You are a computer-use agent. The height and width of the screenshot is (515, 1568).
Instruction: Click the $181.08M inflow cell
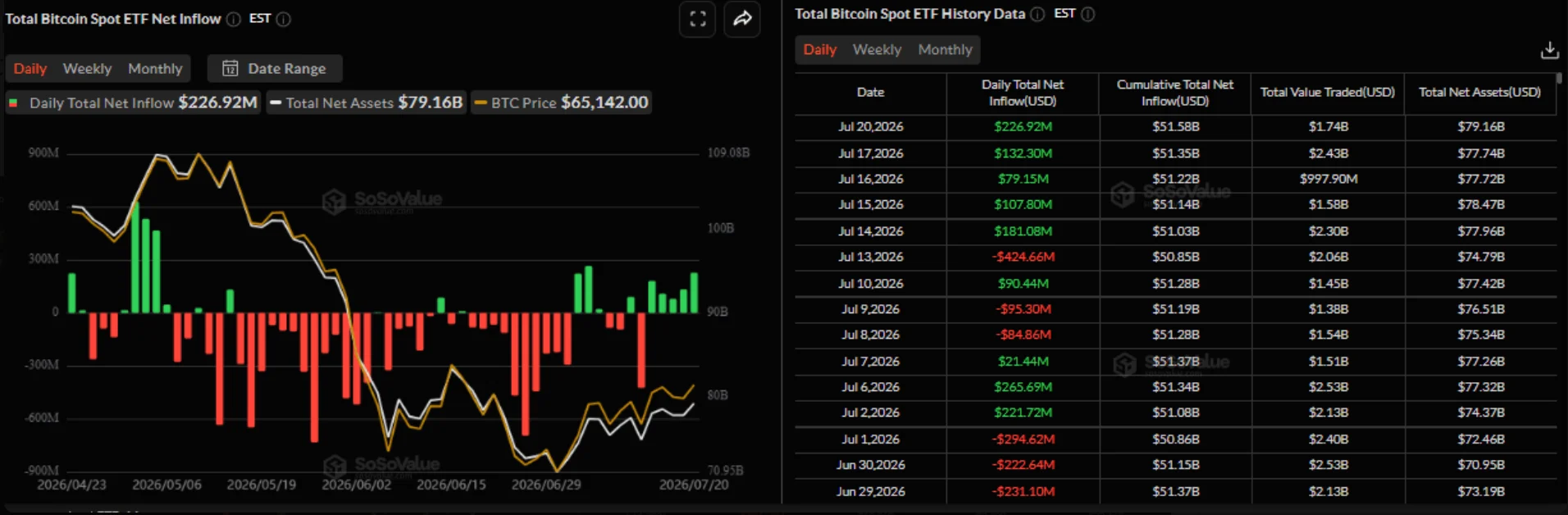[x=1023, y=230]
